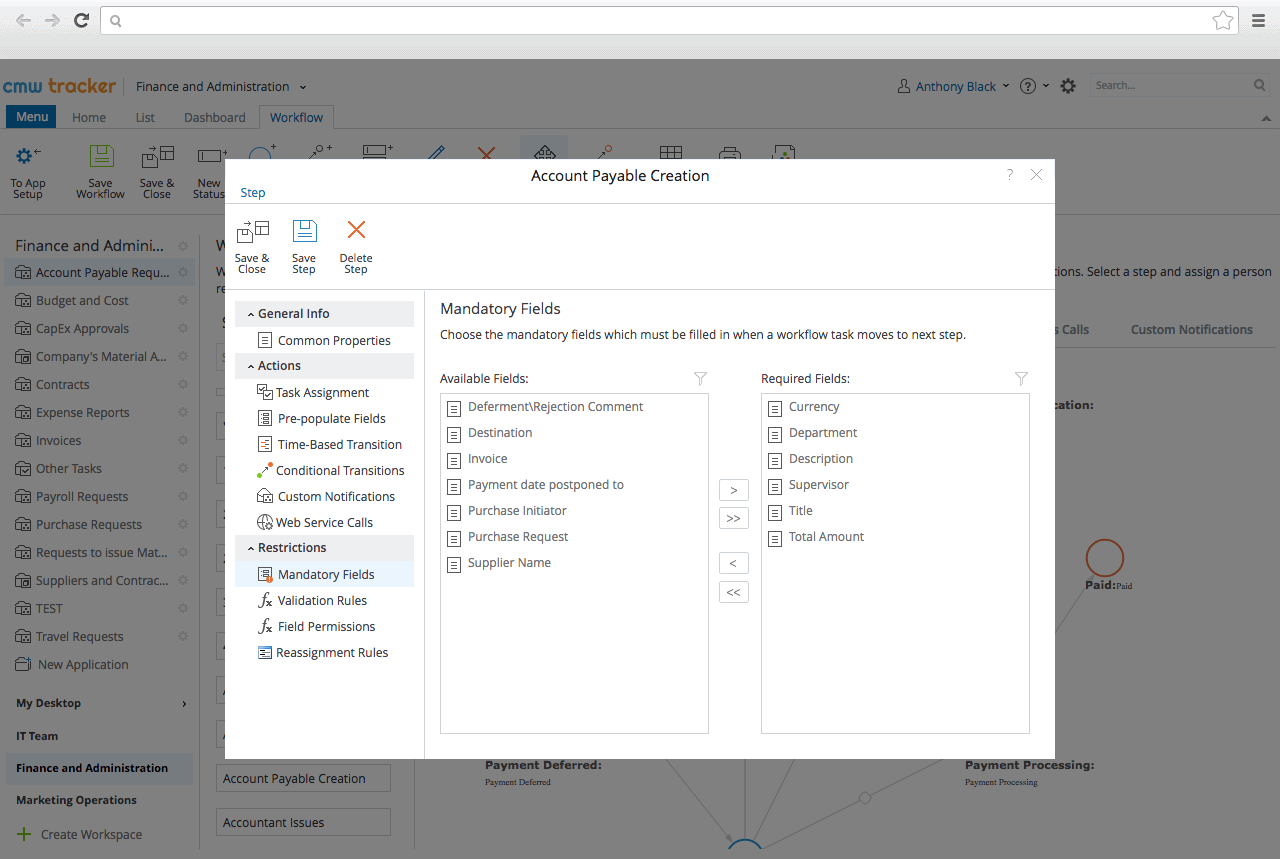
Task: Open the Menu tab
Action: tap(32, 117)
